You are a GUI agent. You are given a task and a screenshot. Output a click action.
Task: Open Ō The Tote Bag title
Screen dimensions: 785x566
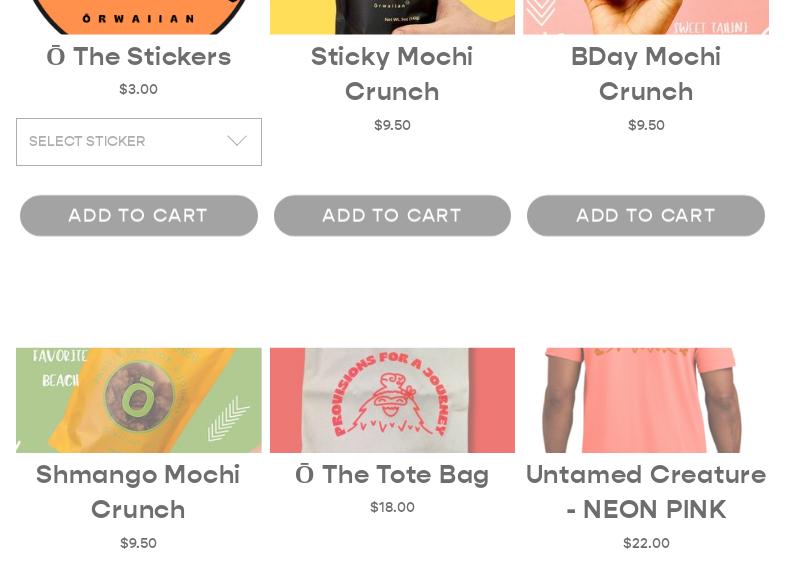[392, 474]
